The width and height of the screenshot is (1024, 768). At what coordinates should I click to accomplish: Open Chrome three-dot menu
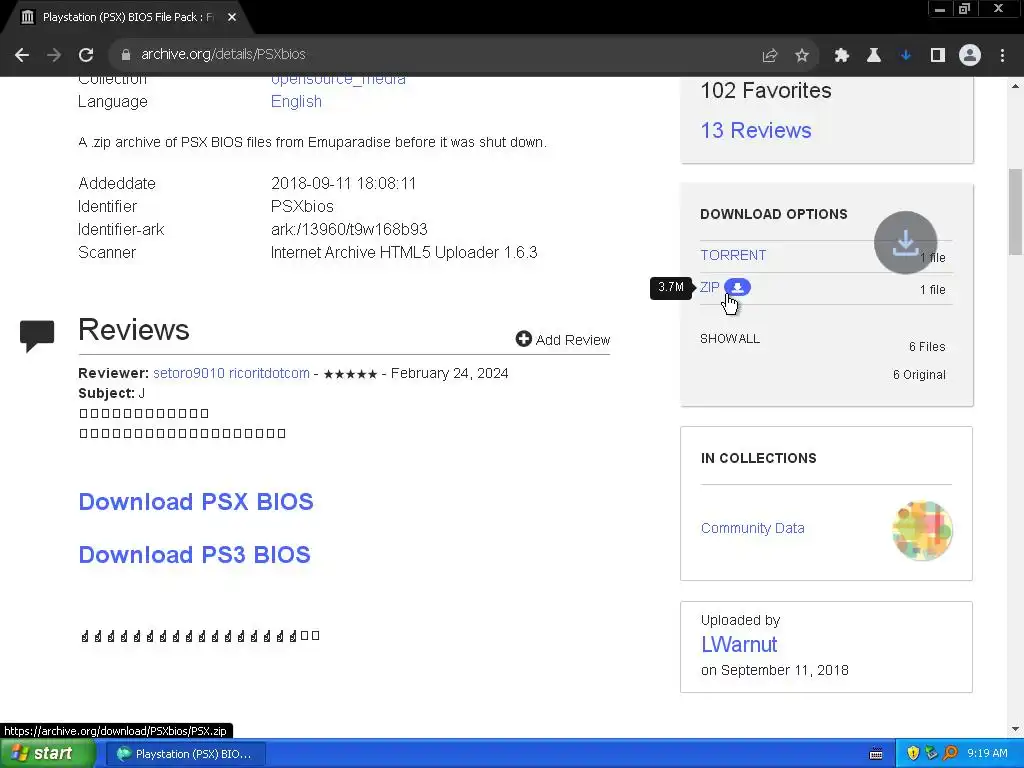coord(1002,56)
